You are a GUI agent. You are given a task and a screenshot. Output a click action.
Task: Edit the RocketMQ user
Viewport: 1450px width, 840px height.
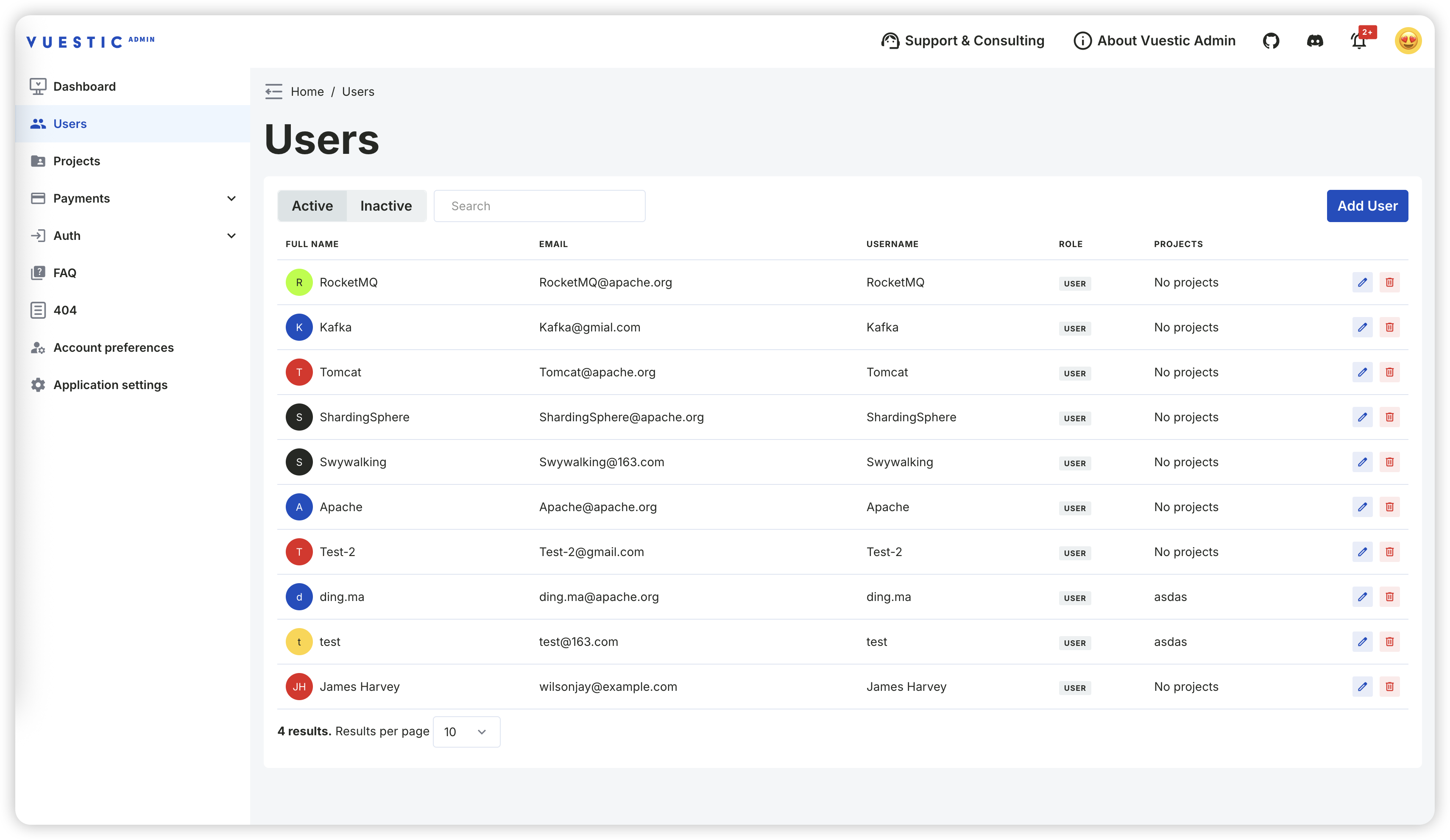pos(1362,283)
